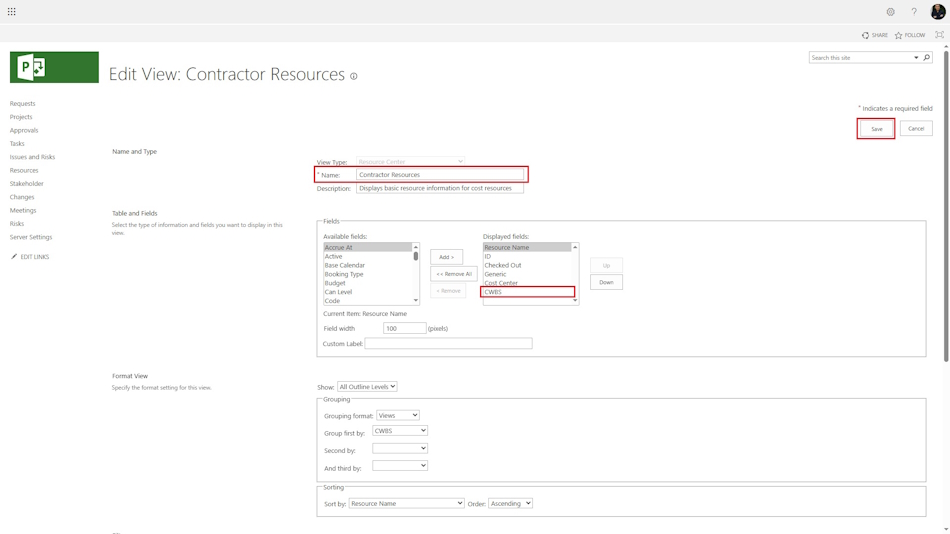Open Issues and Risks navigation link

tap(32, 157)
